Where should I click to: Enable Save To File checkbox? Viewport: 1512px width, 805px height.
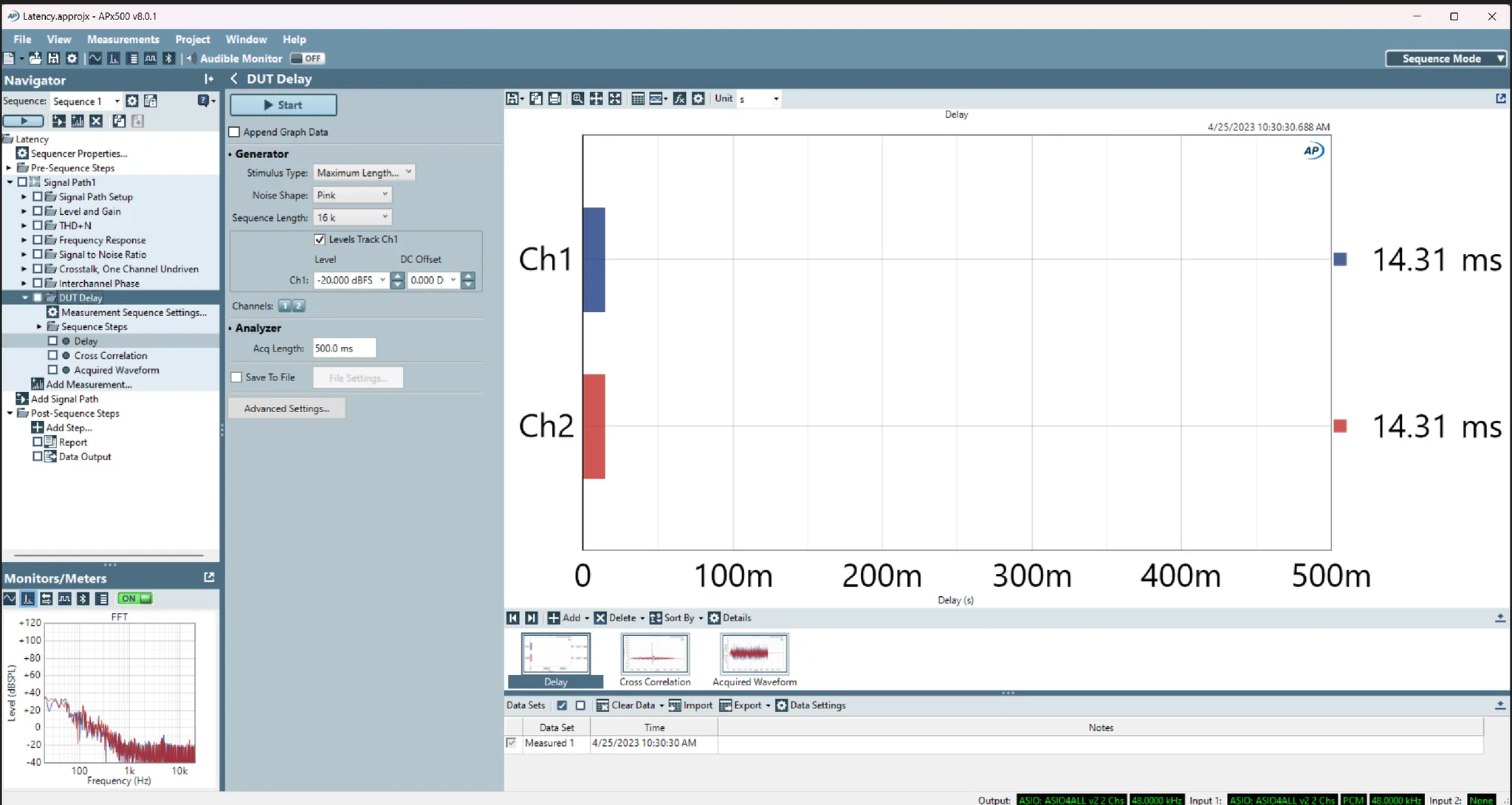click(236, 377)
